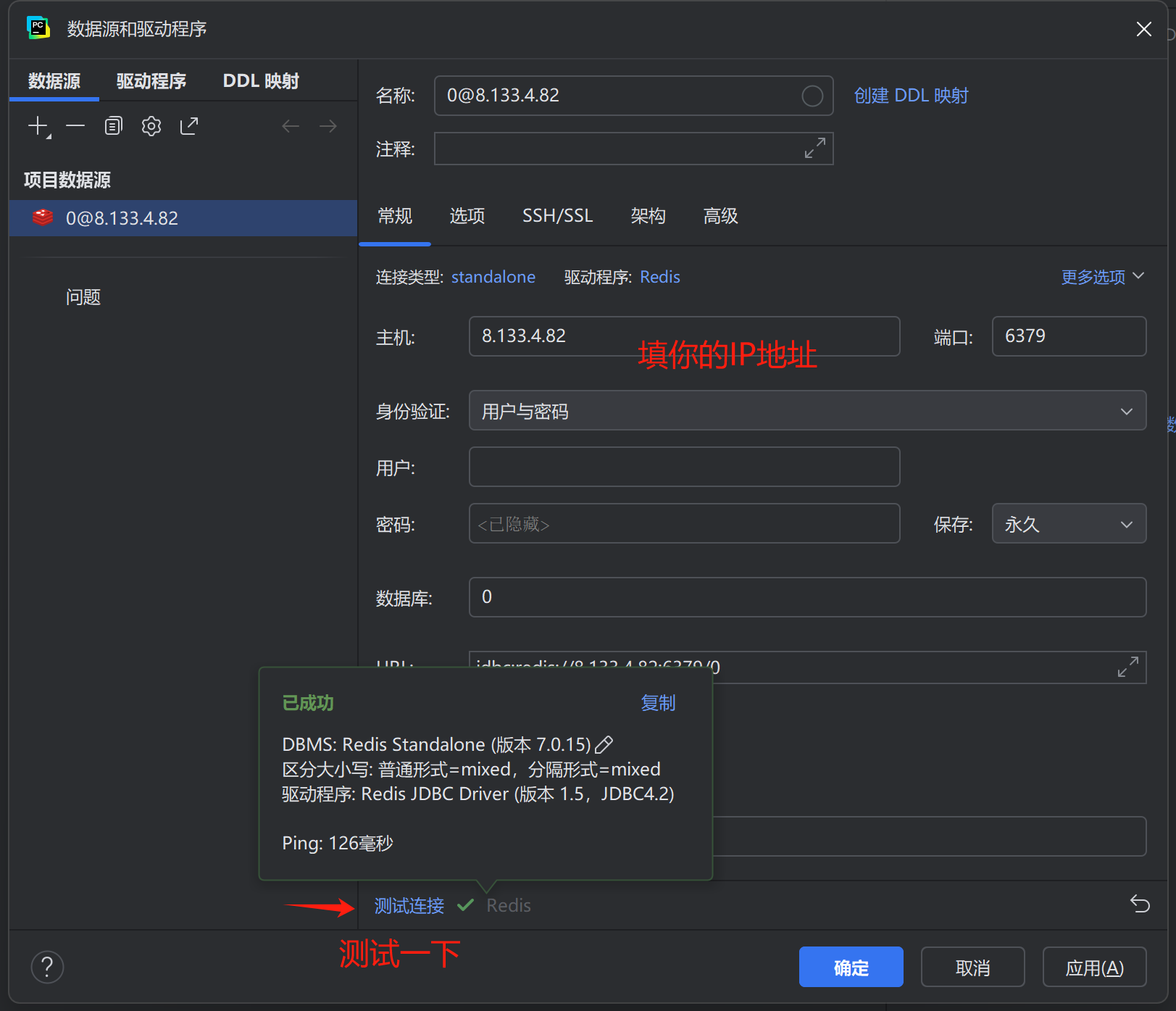Focus the 数据库 input field

point(807,597)
